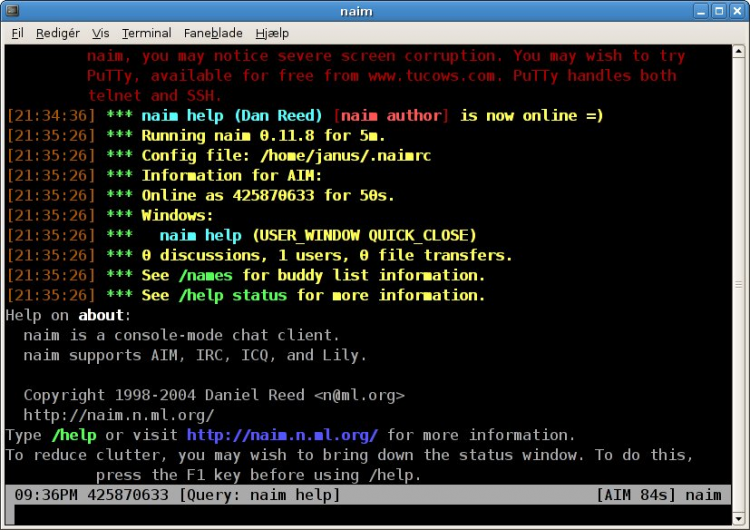This screenshot has width=750, height=530.
Task: Click the [21:34:36] timestamp
Action: coord(51,115)
